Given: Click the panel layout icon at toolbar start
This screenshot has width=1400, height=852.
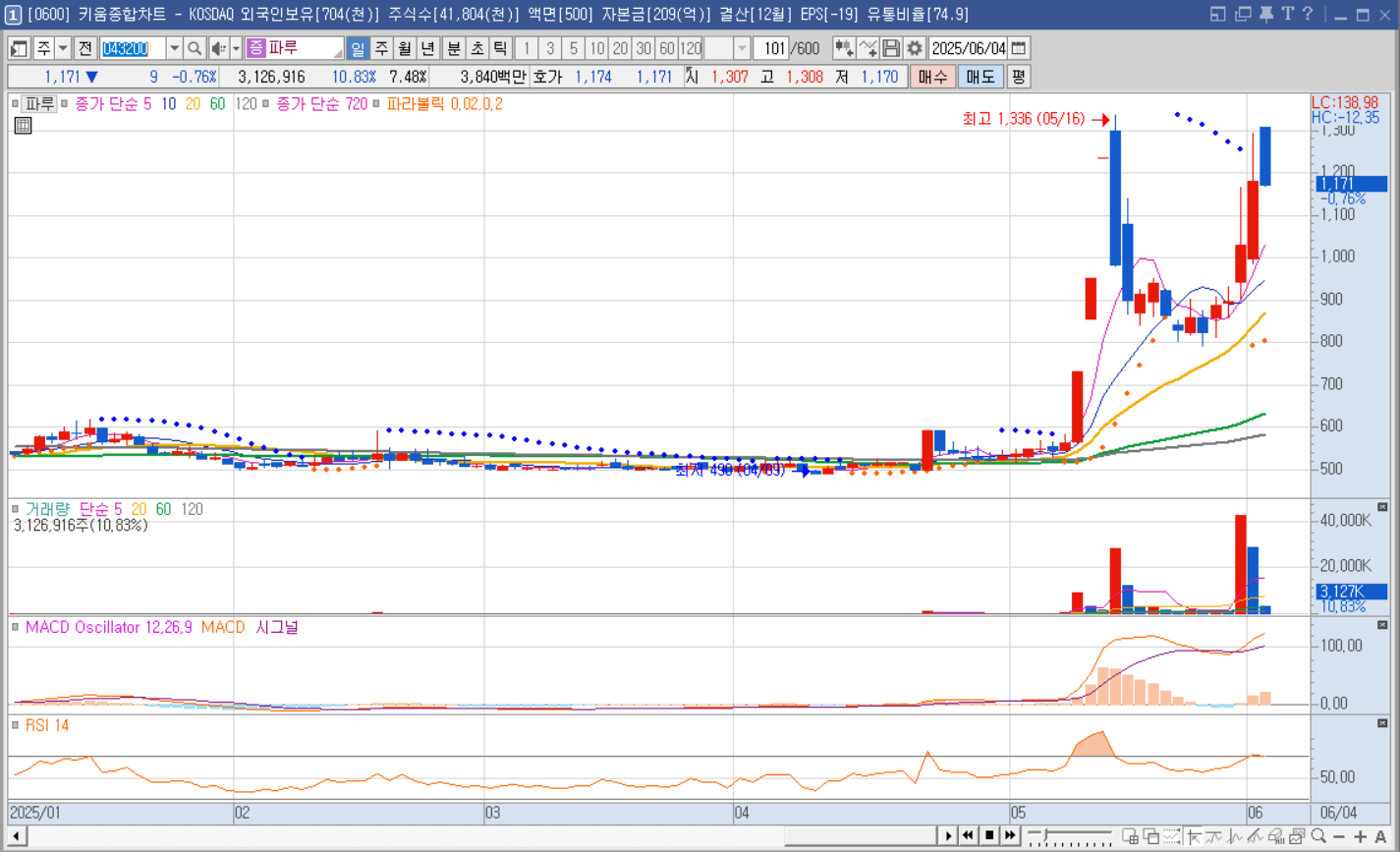Looking at the screenshot, I should [20, 48].
